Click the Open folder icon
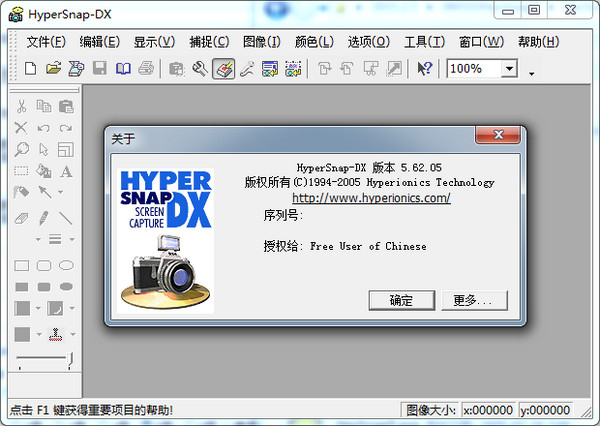The image size is (600, 426). click(53, 69)
